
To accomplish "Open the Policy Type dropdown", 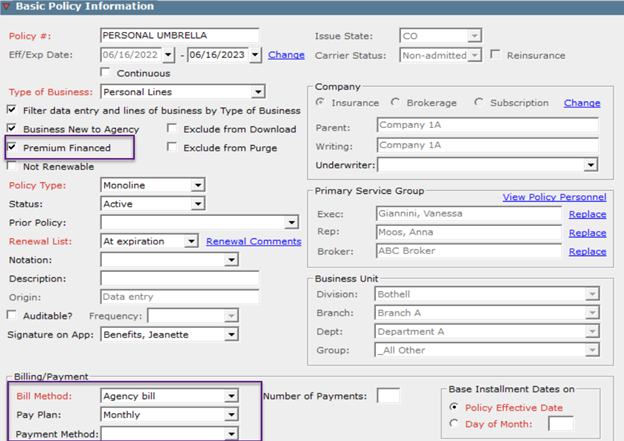I will click(x=198, y=185).
